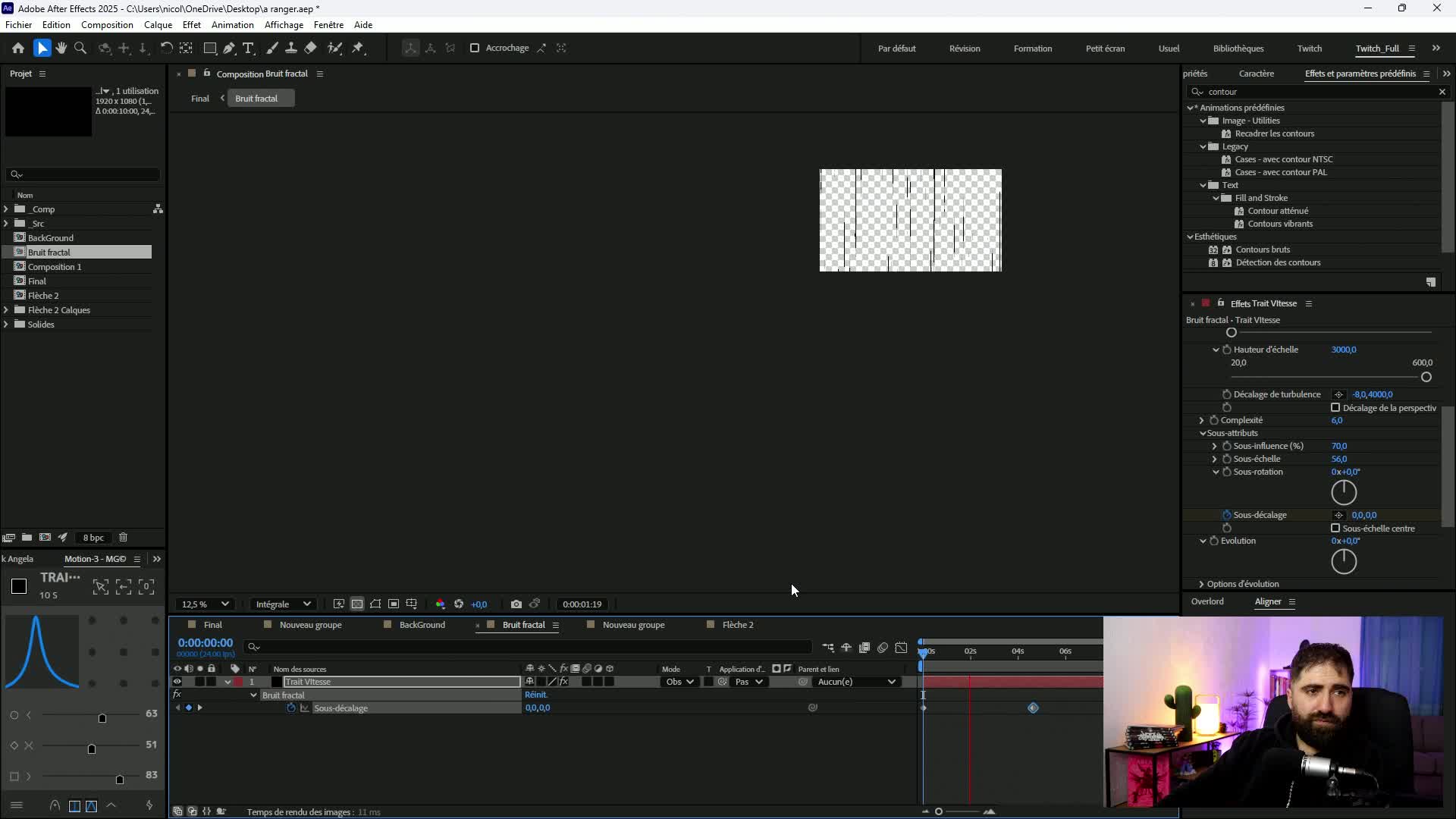Click the Hauteur d'échelle slider handle
The image size is (1456, 819).
coord(1426,377)
